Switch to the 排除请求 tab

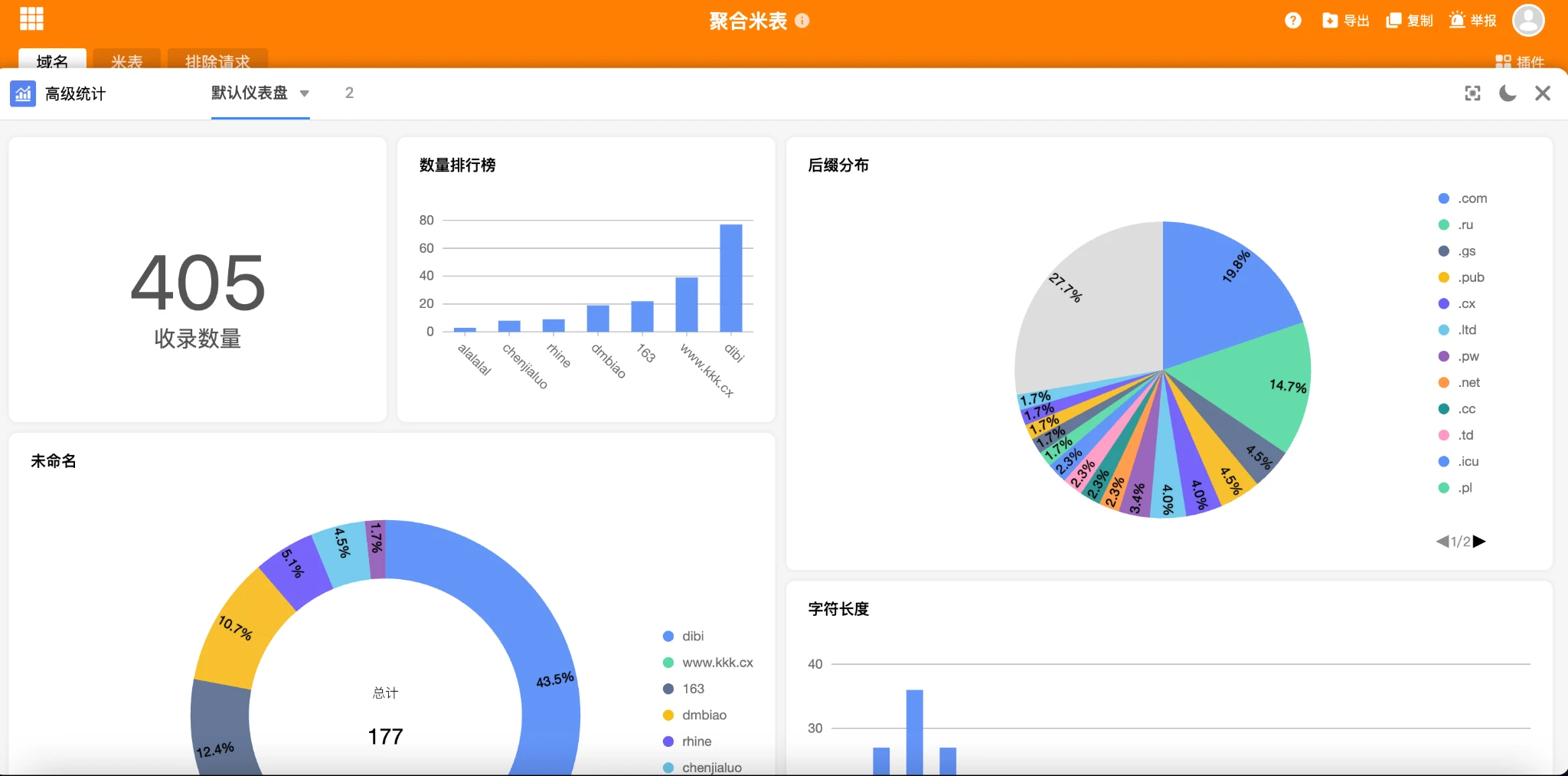click(217, 61)
